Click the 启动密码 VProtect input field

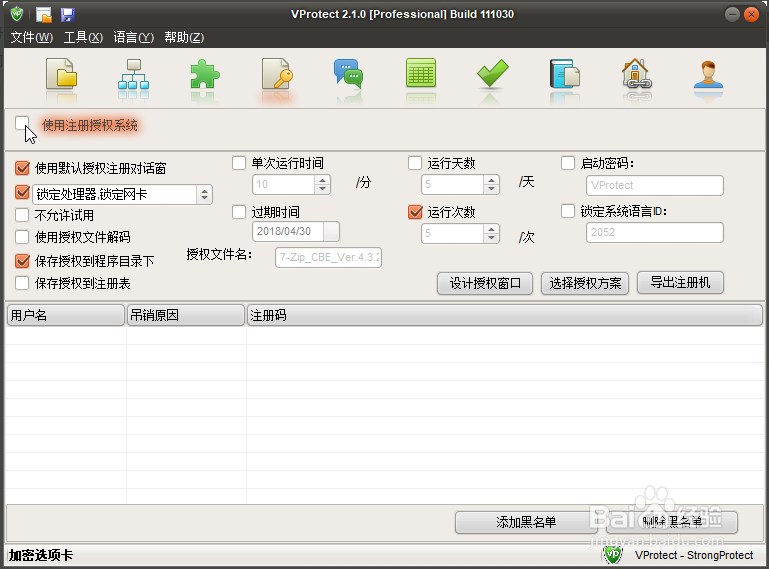tap(655, 185)
